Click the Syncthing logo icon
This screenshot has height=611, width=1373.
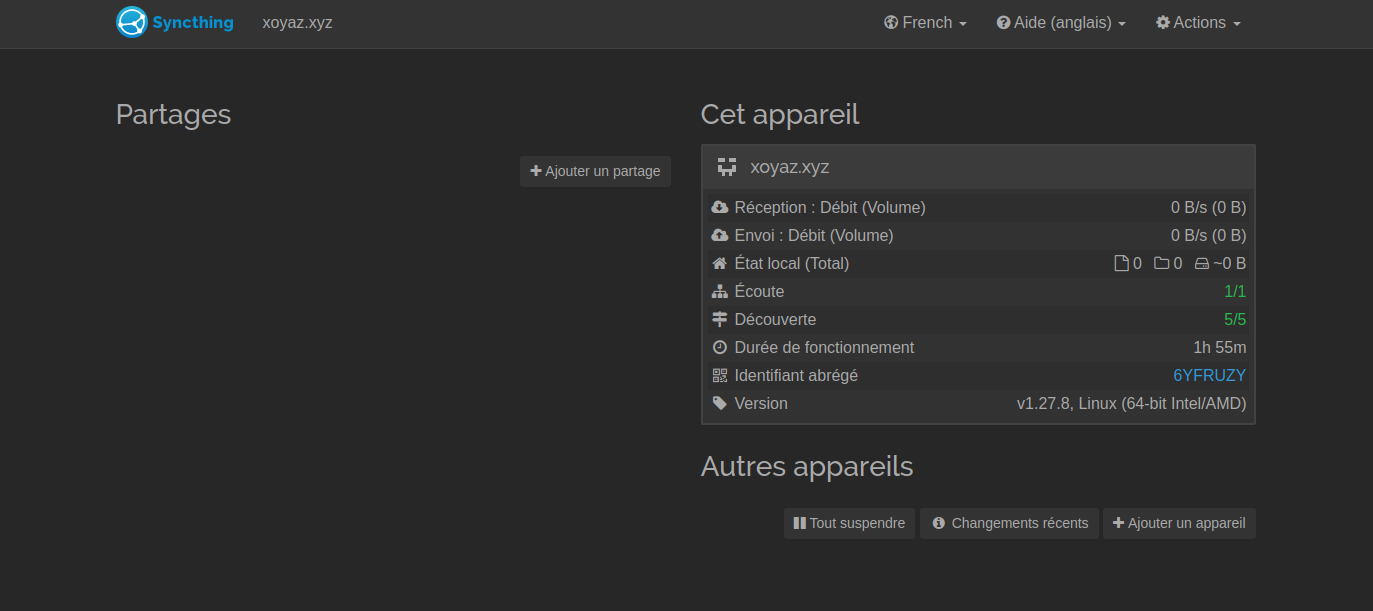(131, 22)
